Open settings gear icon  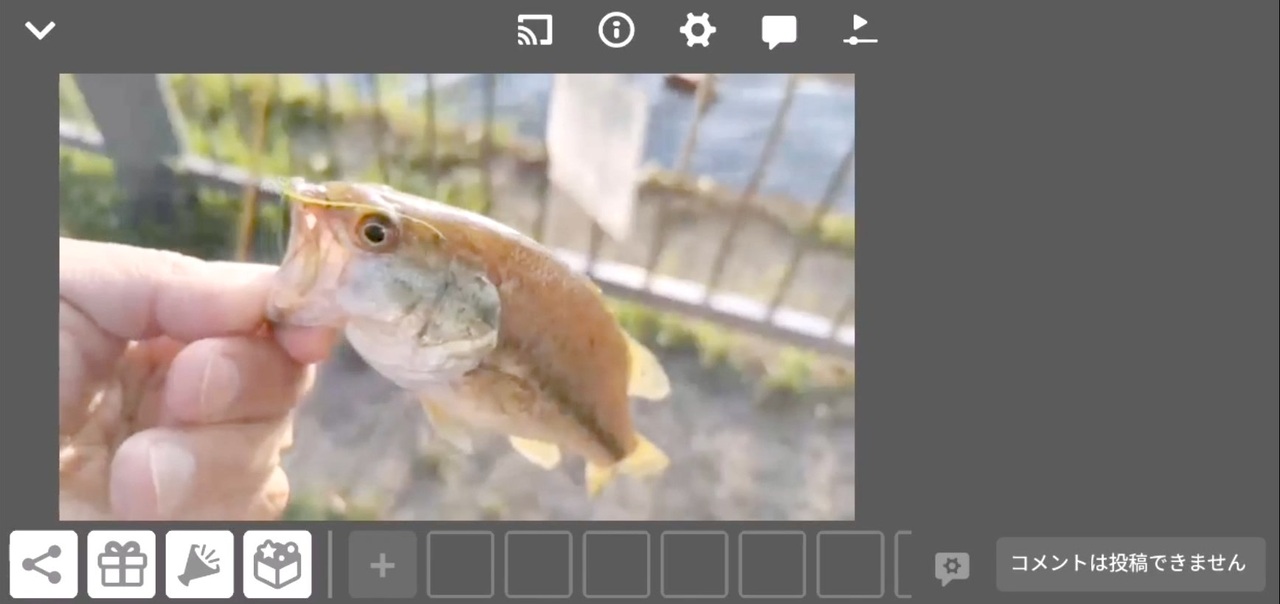click(697, 30)
